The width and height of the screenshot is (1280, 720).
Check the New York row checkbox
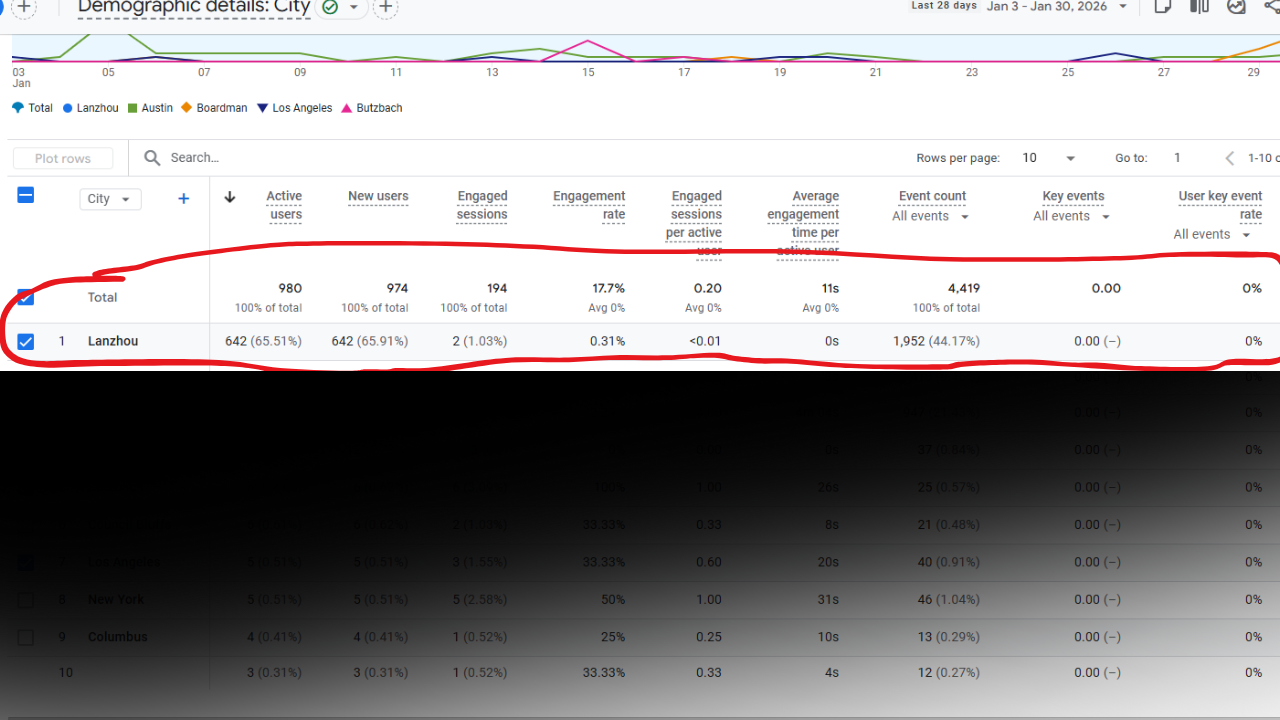26,600
